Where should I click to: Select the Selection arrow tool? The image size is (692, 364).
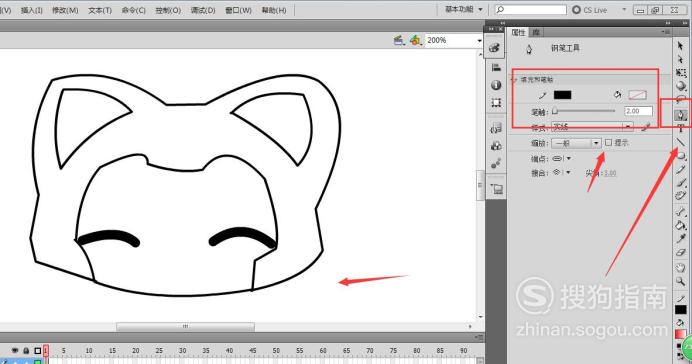(680, 45)
